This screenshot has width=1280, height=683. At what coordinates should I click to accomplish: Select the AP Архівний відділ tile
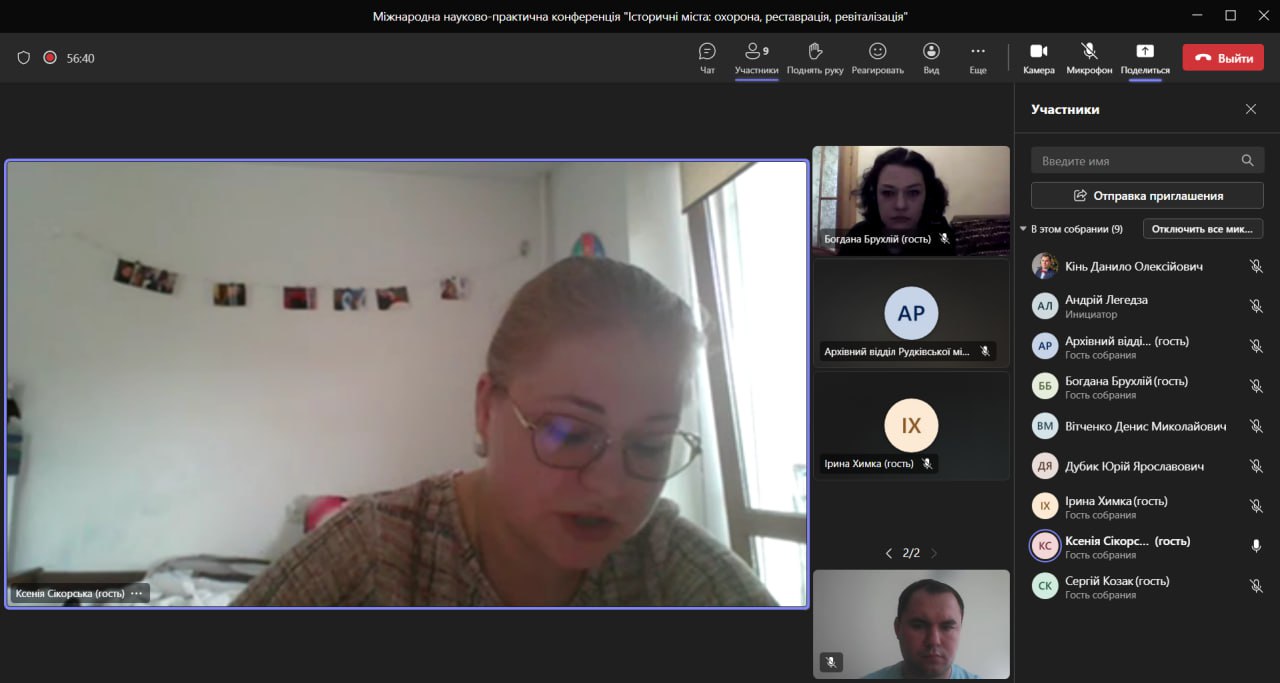[911, 314]
